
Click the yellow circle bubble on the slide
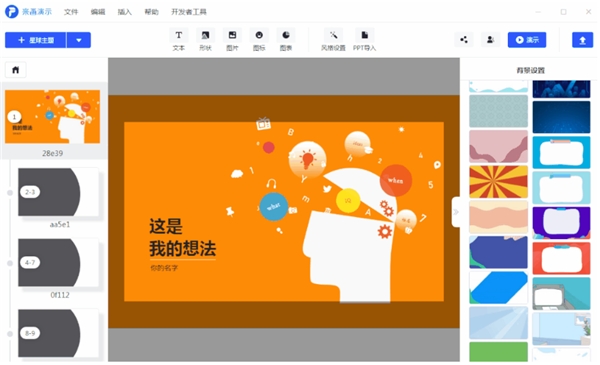(348, 200)
